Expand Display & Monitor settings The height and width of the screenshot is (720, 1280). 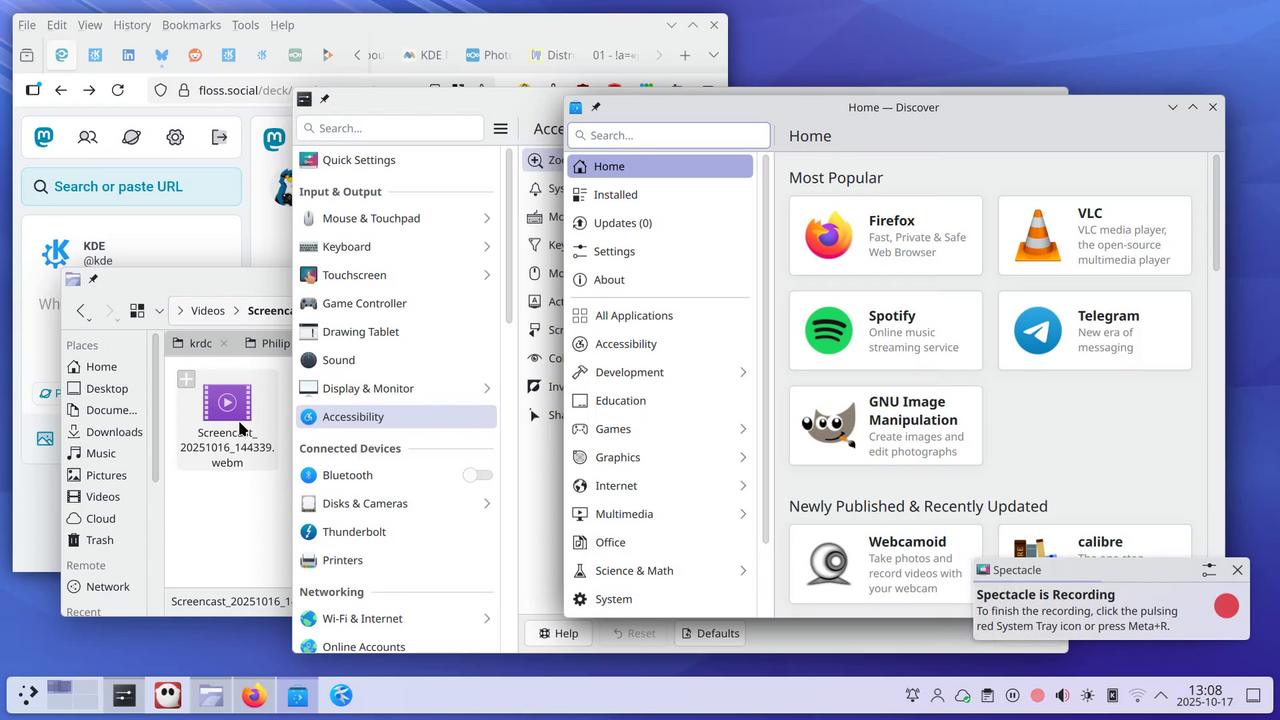click(487, 388)
